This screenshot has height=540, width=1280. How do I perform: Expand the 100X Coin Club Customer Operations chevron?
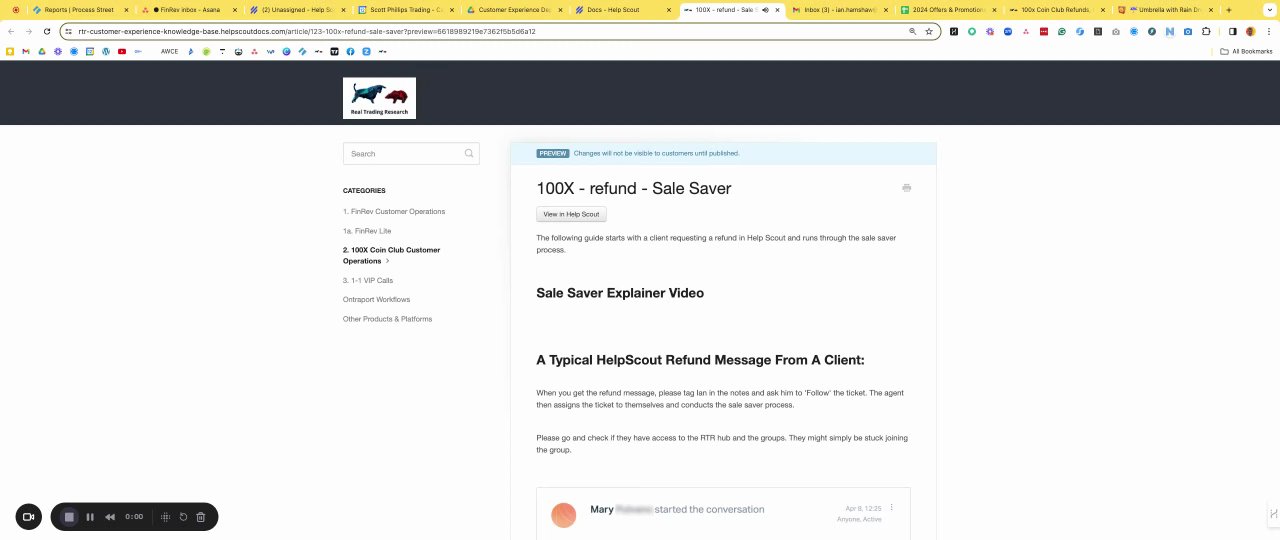tap(388, 261)
